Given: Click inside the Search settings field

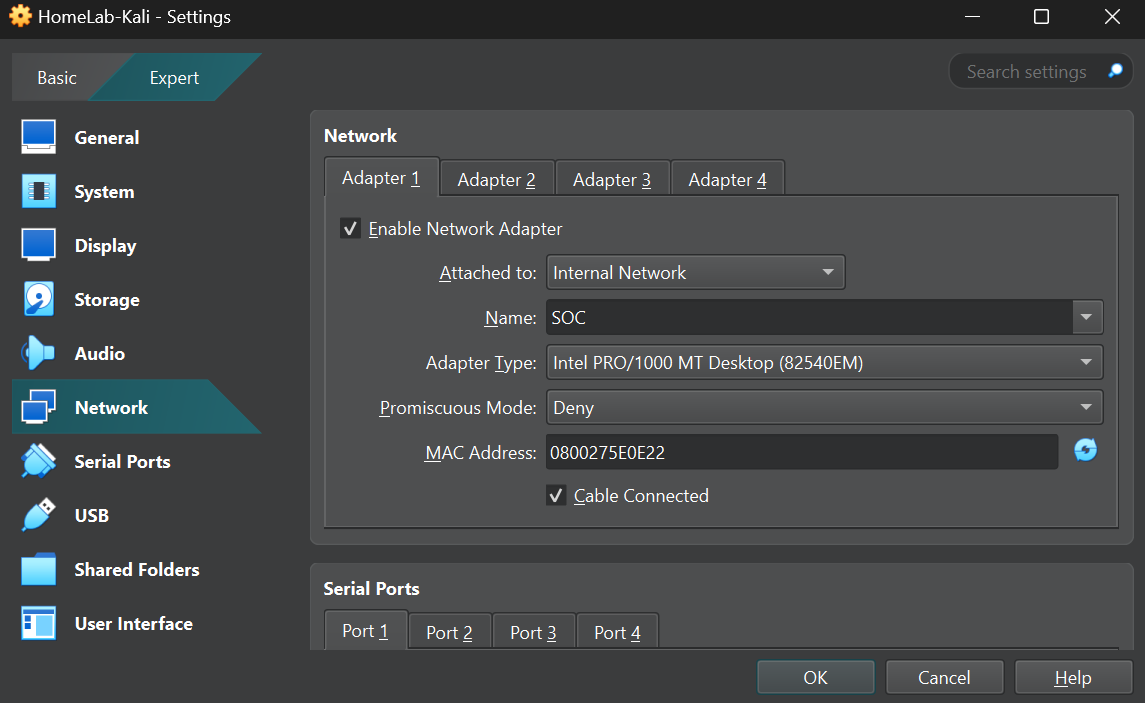Looking at the screenshot, I should click(x=1025, y=71).
